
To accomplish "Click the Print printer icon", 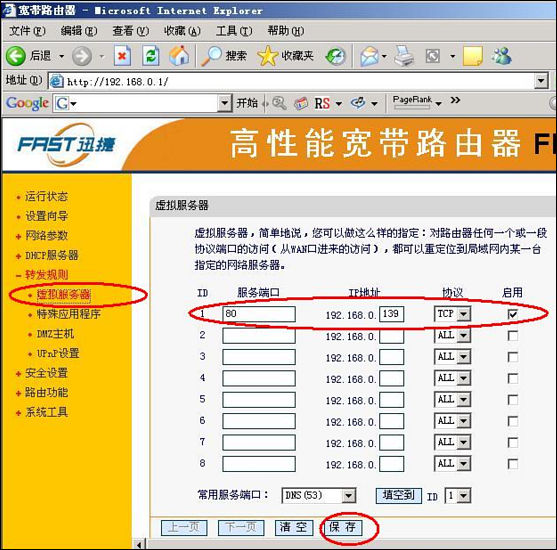I will (404, 56).
